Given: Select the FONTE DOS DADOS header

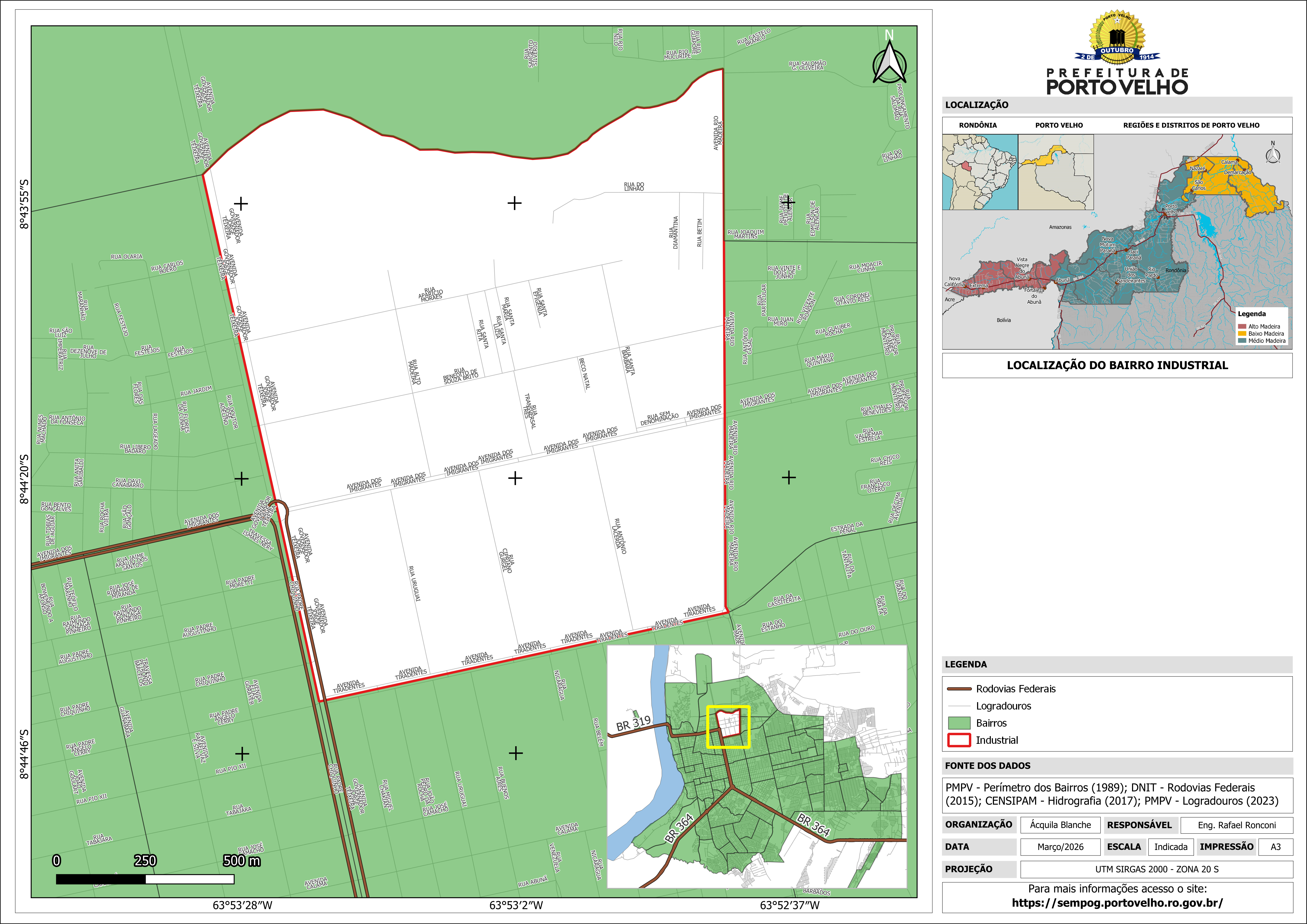Looking at the screenshot, I should click(987, 766).
